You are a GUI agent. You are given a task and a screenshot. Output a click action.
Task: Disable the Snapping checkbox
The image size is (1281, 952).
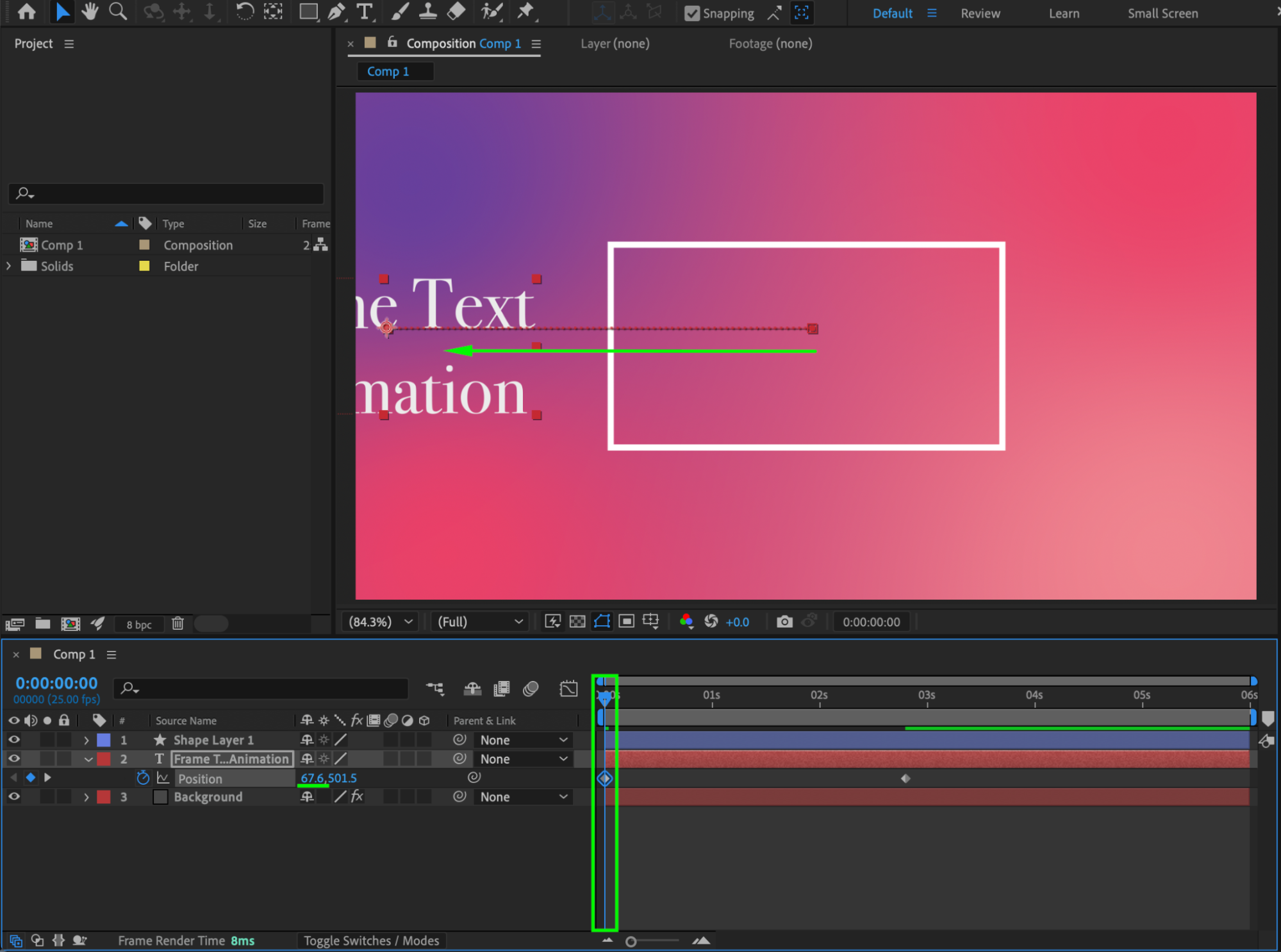692,13
